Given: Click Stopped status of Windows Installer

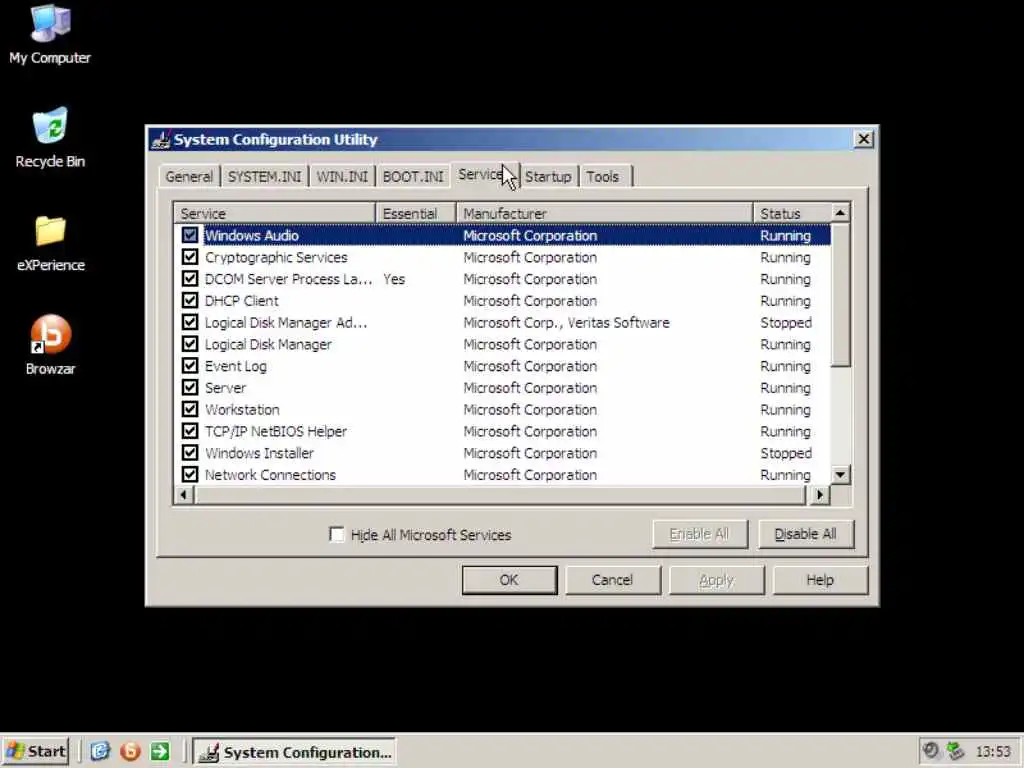Looking at the screenshot, I should pyautogui.click(x=786, y=453).
